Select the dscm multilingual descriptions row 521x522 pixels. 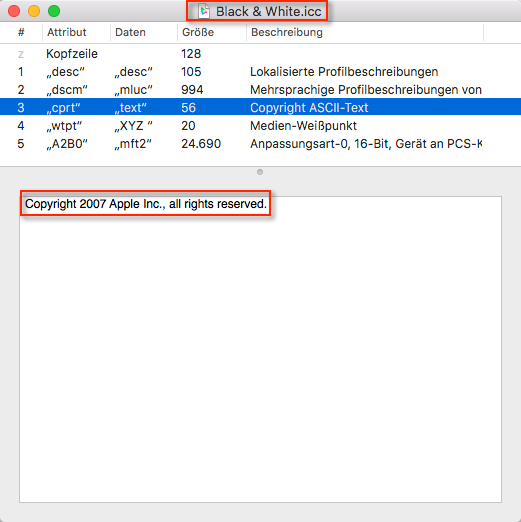260,90
